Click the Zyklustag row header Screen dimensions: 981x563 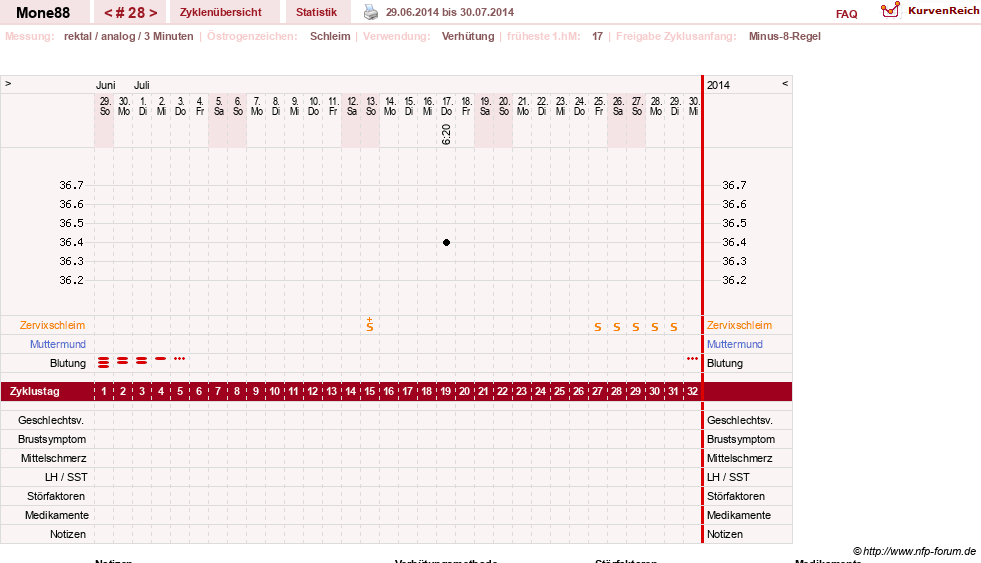[35, 392]
